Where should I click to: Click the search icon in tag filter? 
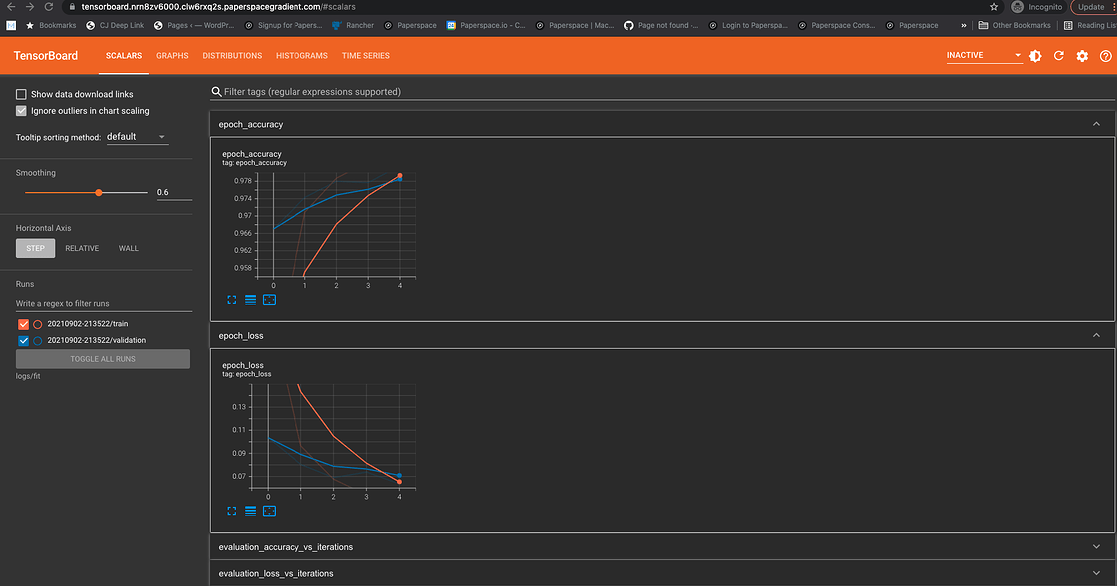(216, 92)
